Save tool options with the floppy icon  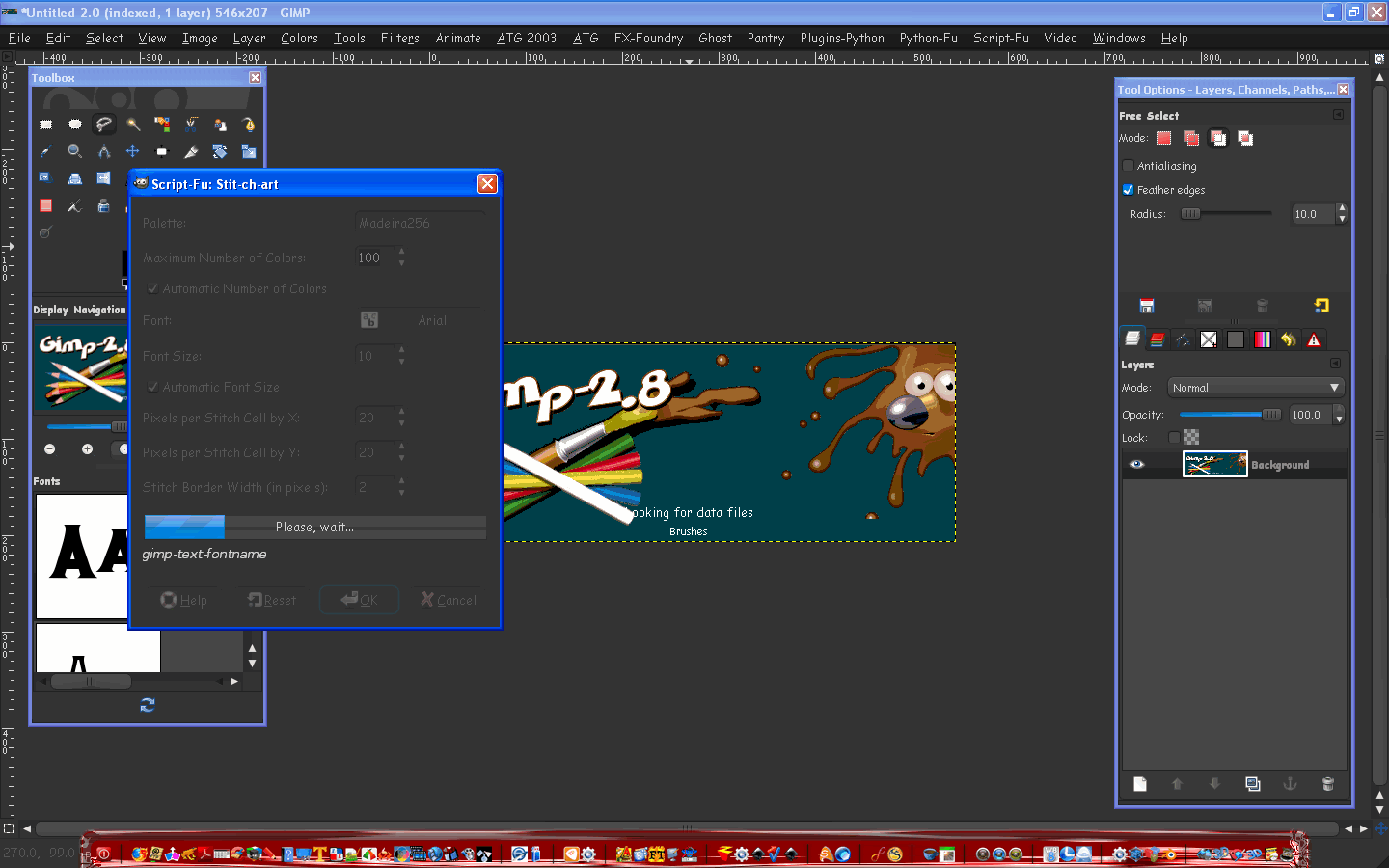[x=1147, y=306]
